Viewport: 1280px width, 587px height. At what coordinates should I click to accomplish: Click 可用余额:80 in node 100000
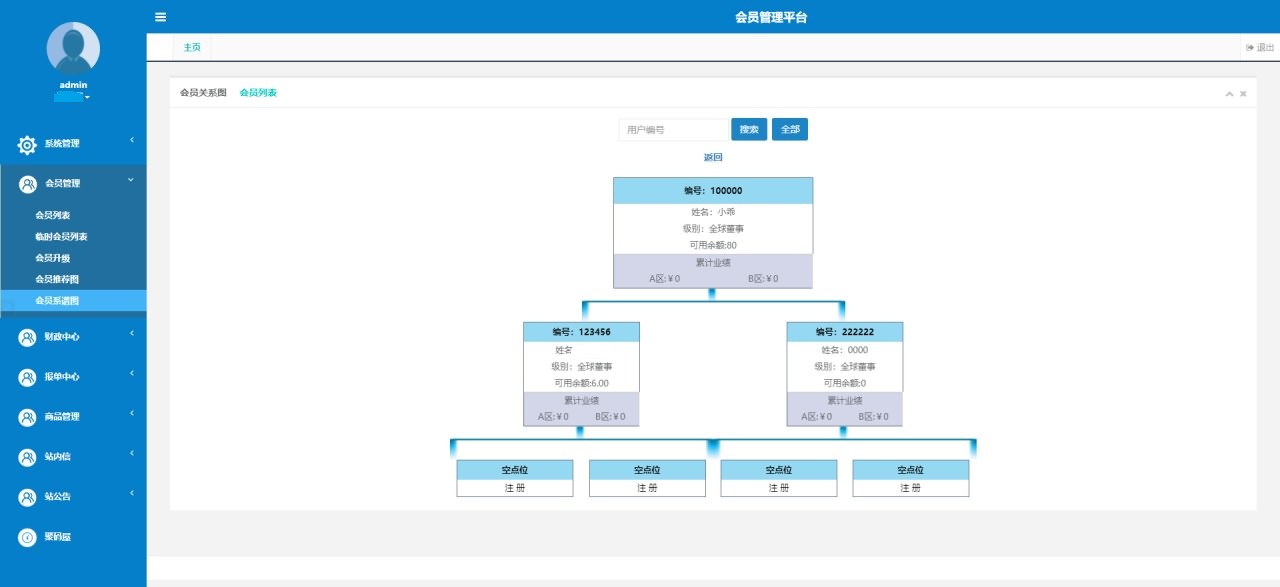pos(713,245)
